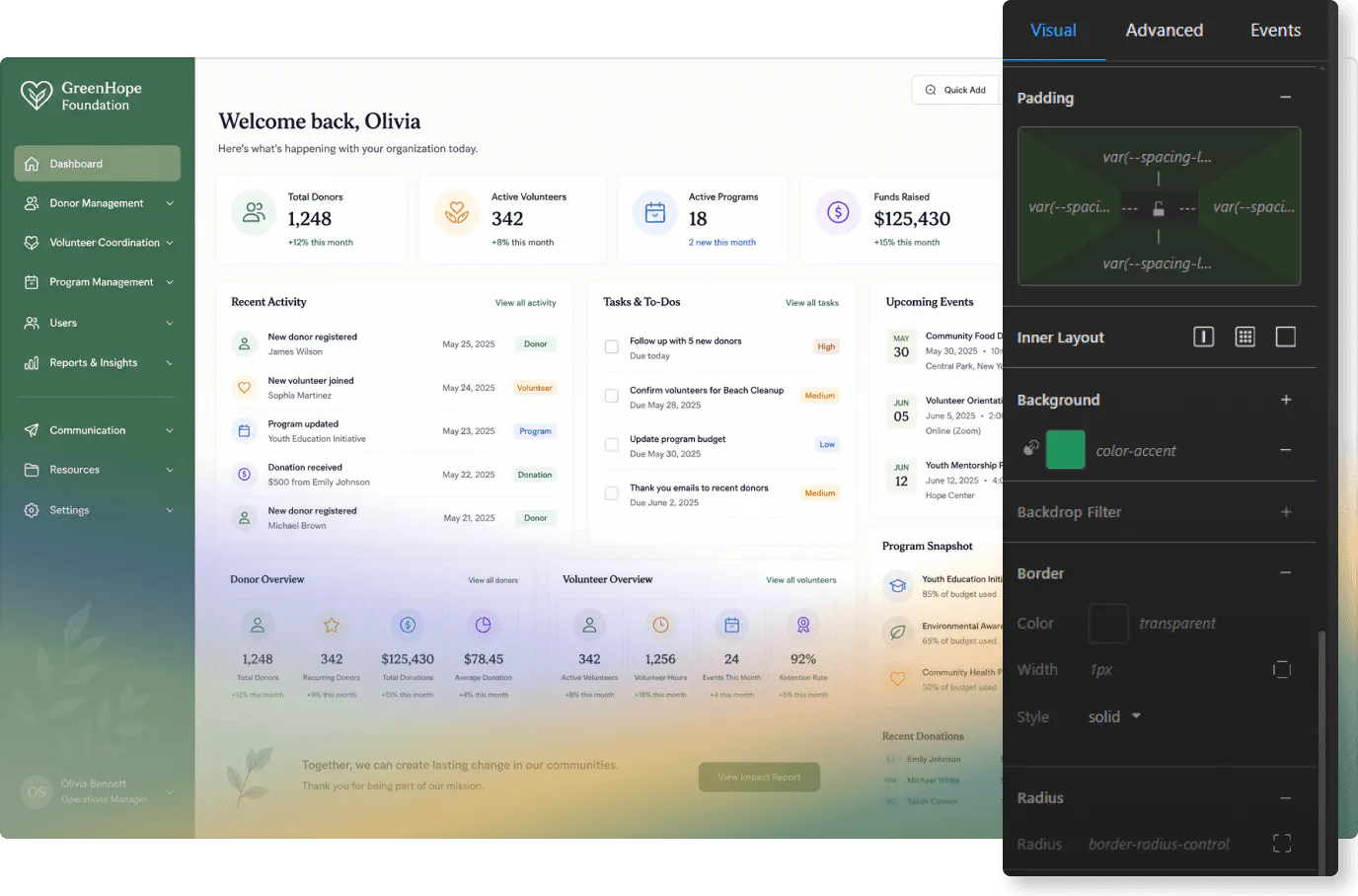Add a Backdrop Filter with plus

click(1286, 511)
